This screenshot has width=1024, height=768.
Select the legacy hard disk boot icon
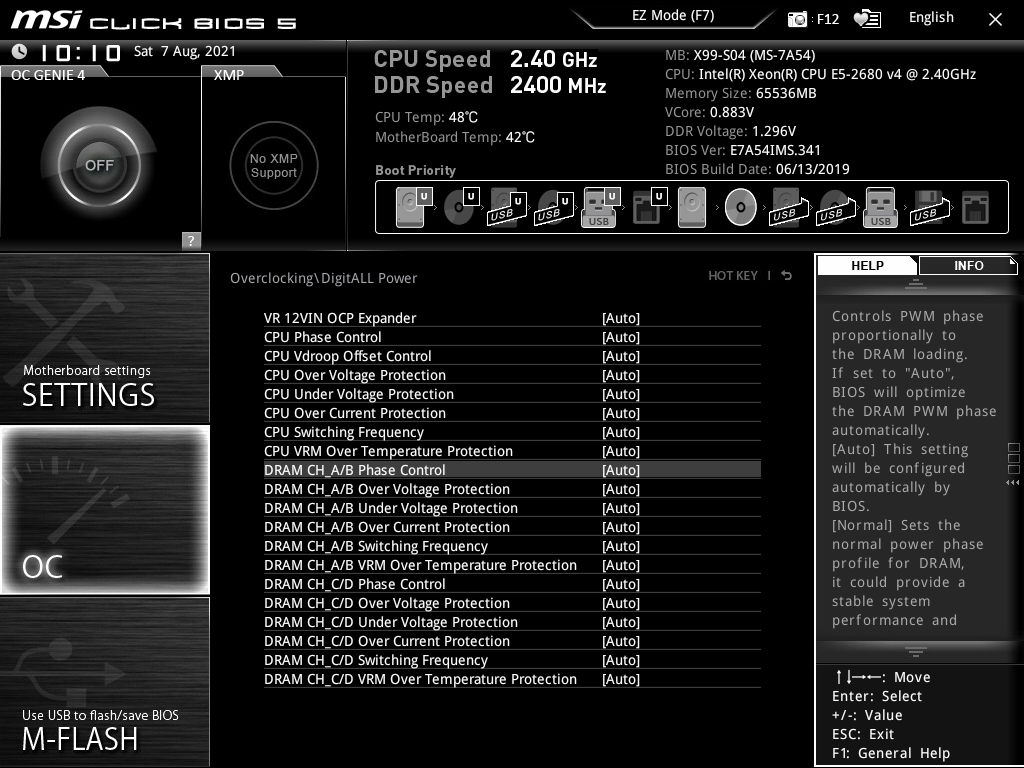692,207
